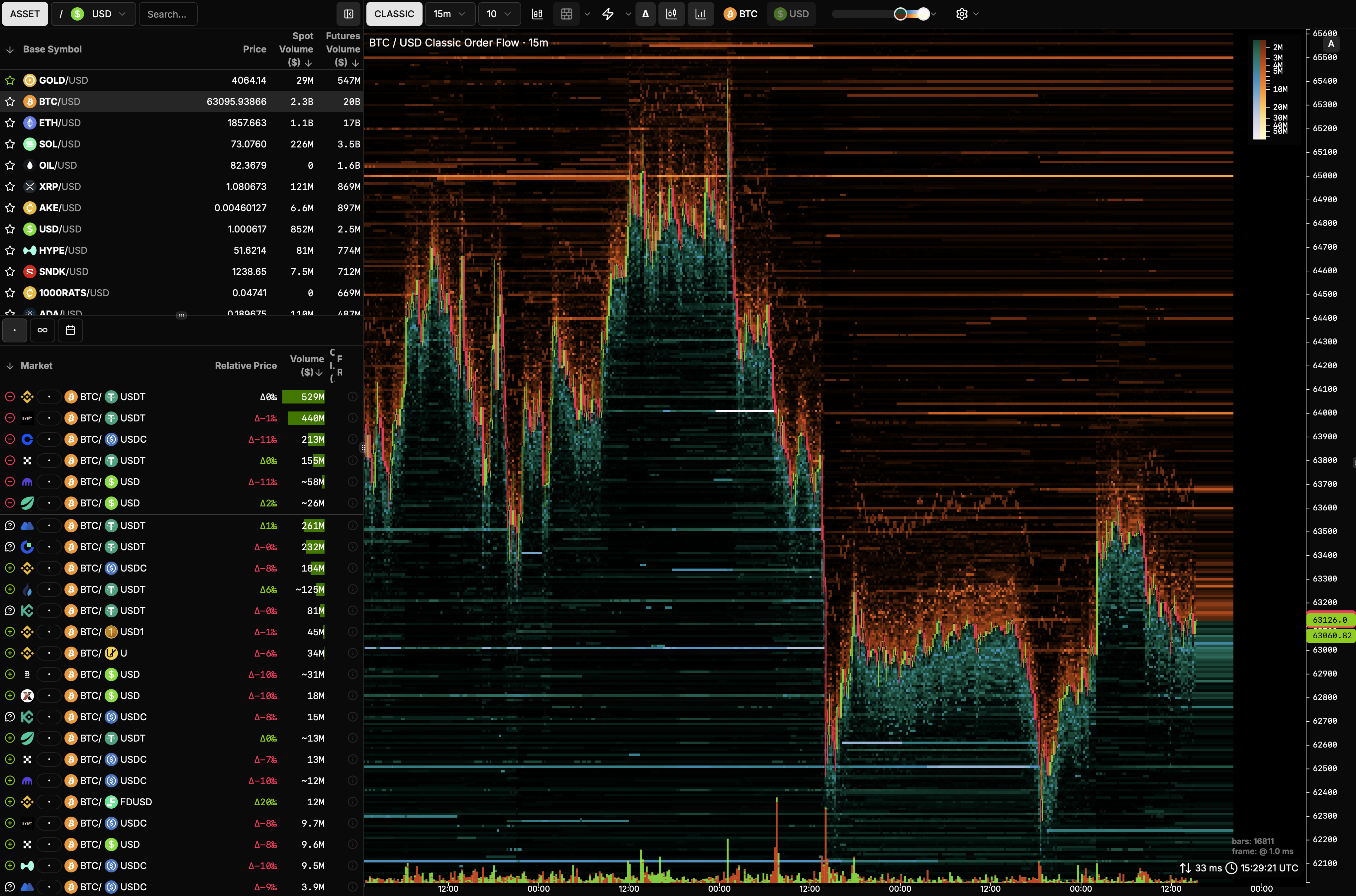Expand chevron next to settings gear
The image size is (1356, 896).
coord(976,14)
